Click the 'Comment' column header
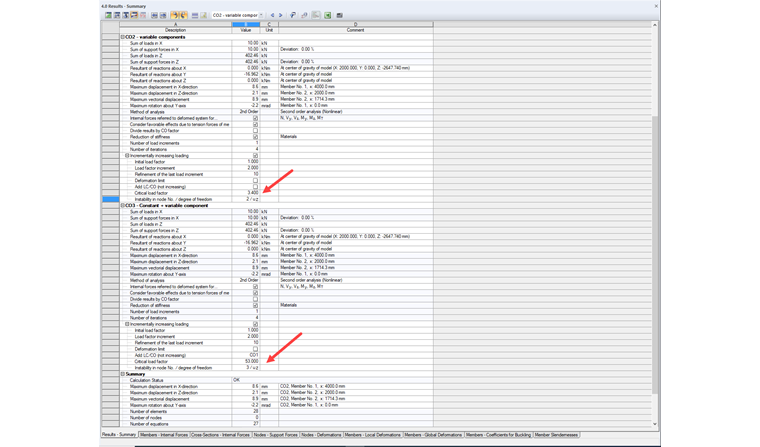760x447 pixels. click(x=355, y=30)
